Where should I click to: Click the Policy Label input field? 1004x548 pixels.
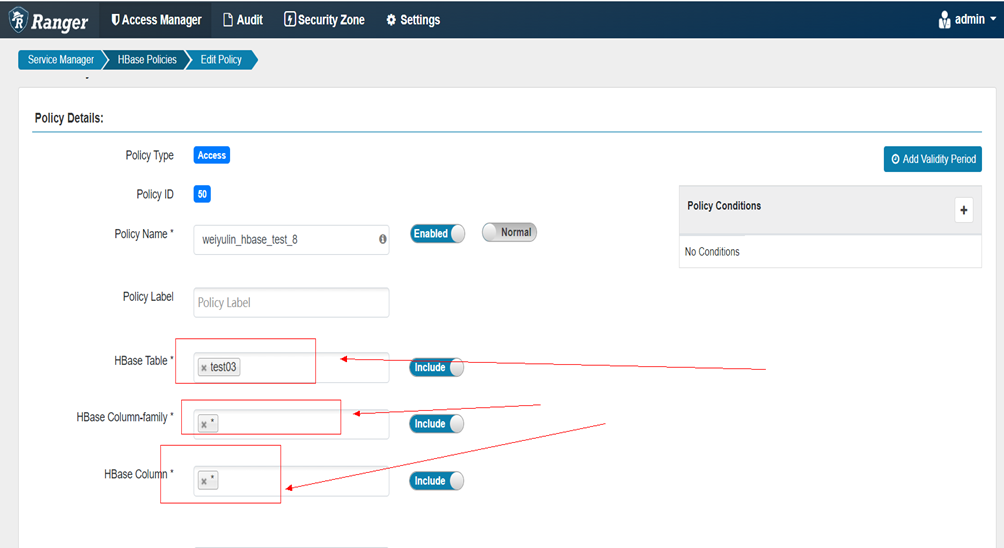pyautogui.click(x=291, y=302)
